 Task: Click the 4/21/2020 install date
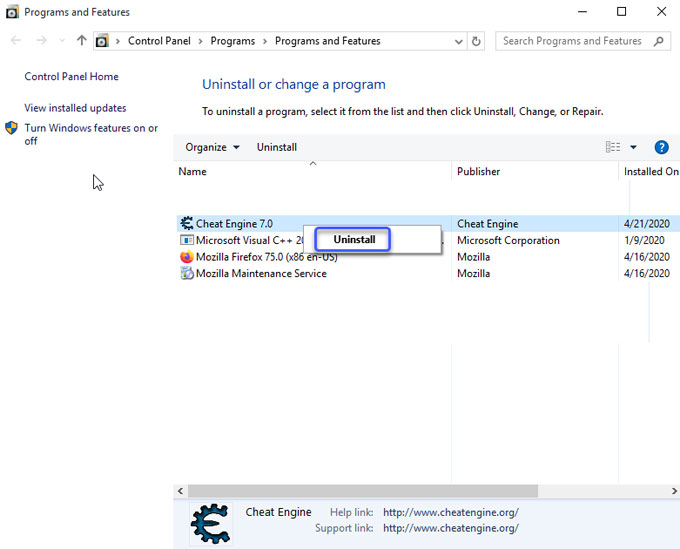(647, 224)
